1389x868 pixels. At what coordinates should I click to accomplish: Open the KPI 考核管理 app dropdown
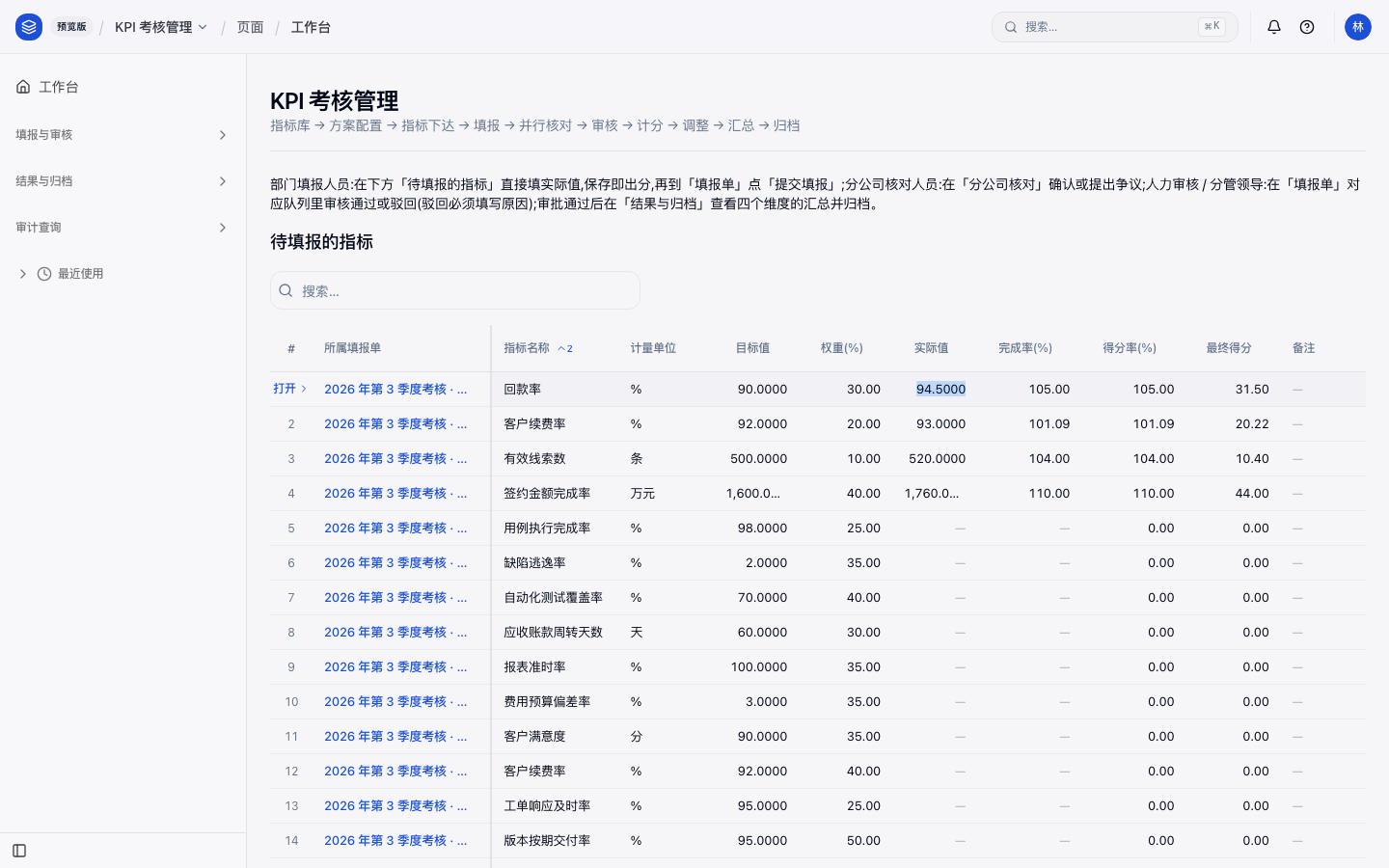click(x=161, y=27)
